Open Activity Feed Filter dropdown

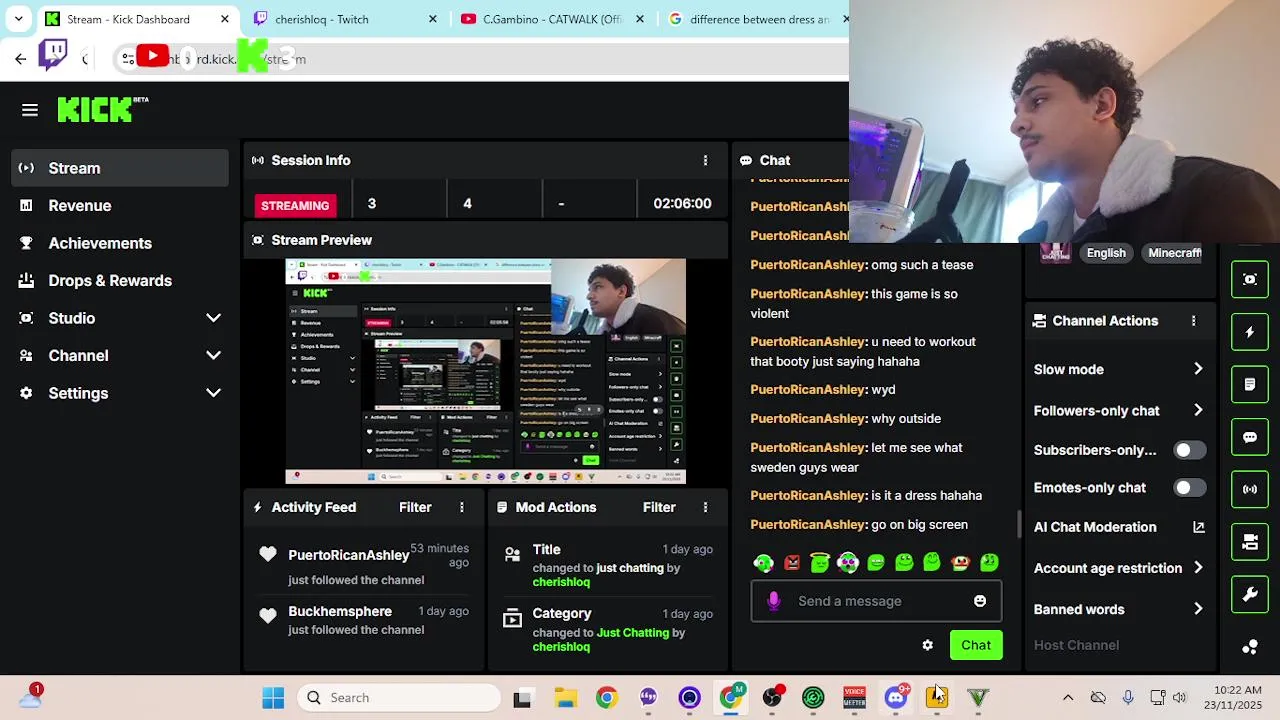click(x=415, y=507)
